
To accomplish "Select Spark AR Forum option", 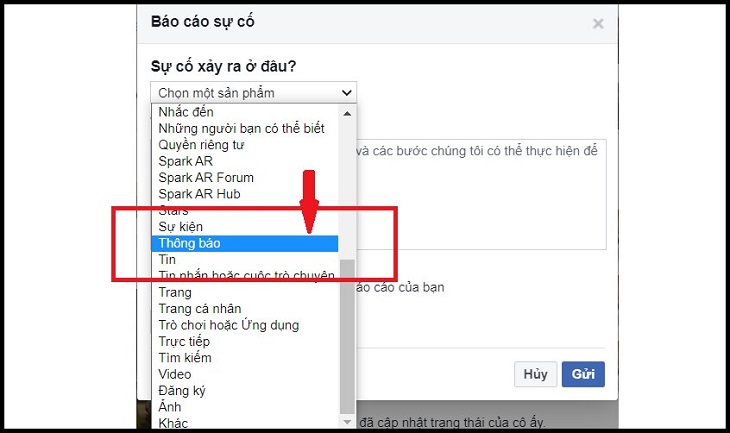I will pos(245,177).
